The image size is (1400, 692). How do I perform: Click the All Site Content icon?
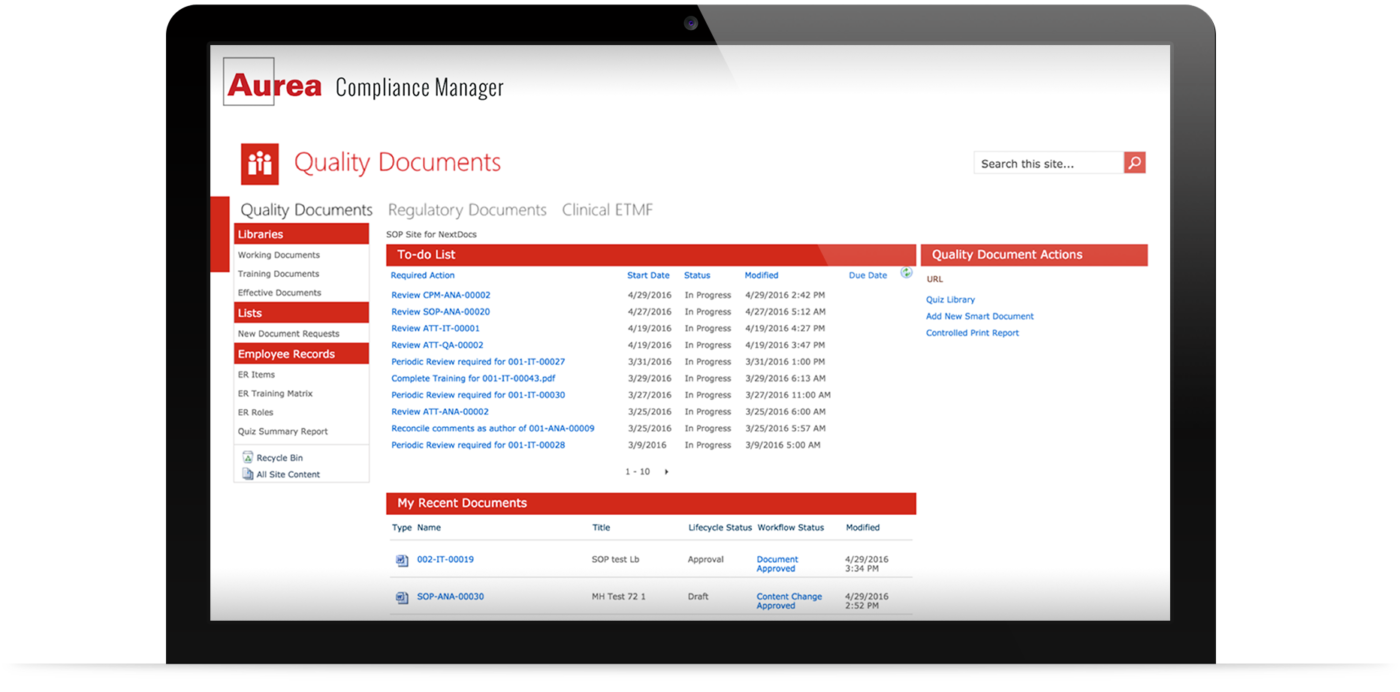tap(248, 474)
